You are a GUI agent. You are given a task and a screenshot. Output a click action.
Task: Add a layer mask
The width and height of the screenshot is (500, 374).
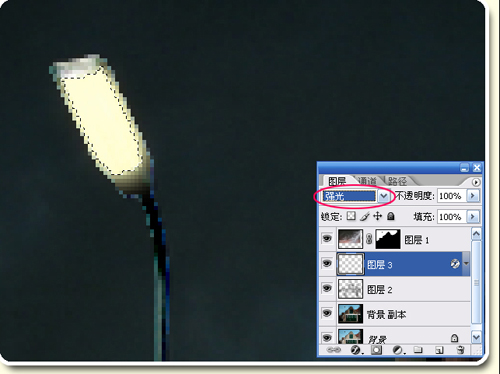pyautogui.click(x=376, y=350)
